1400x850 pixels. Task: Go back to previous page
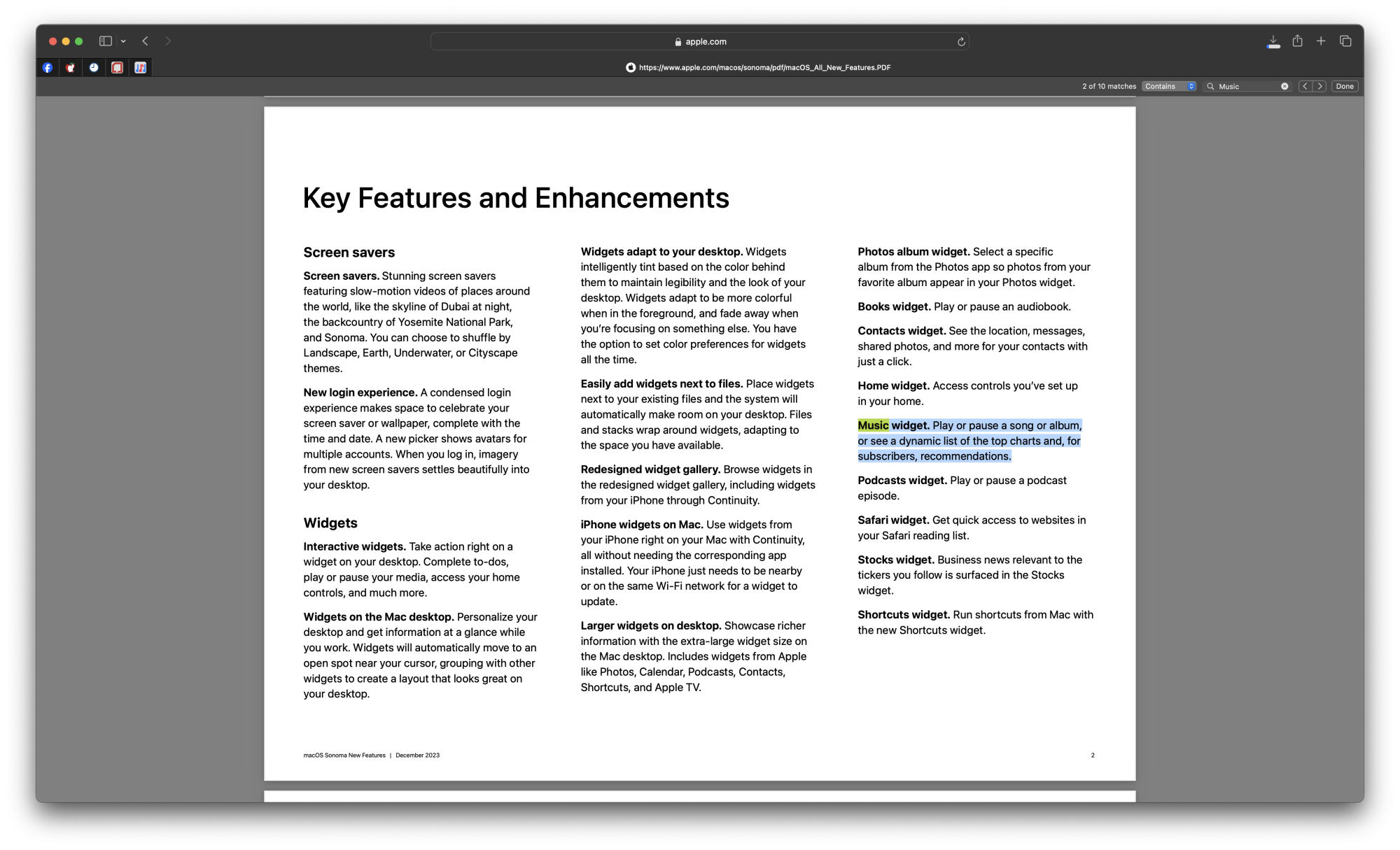pos(146,41)
